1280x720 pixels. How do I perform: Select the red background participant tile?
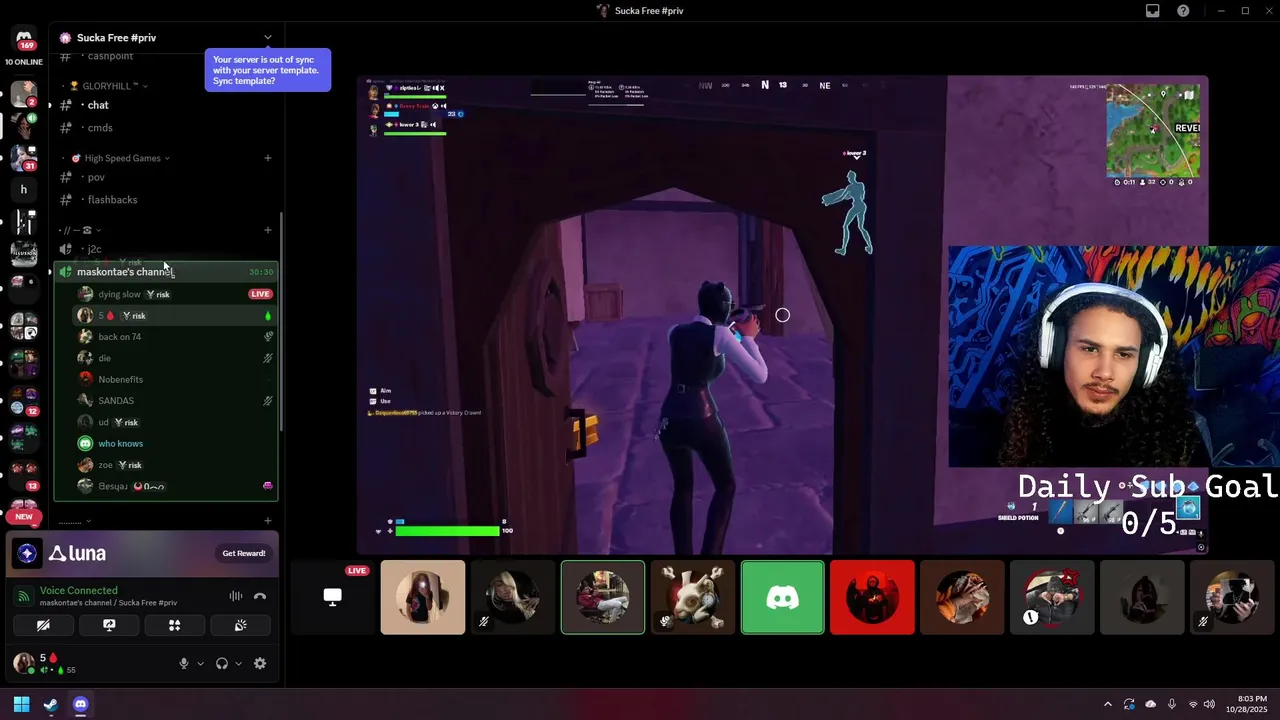872,597
